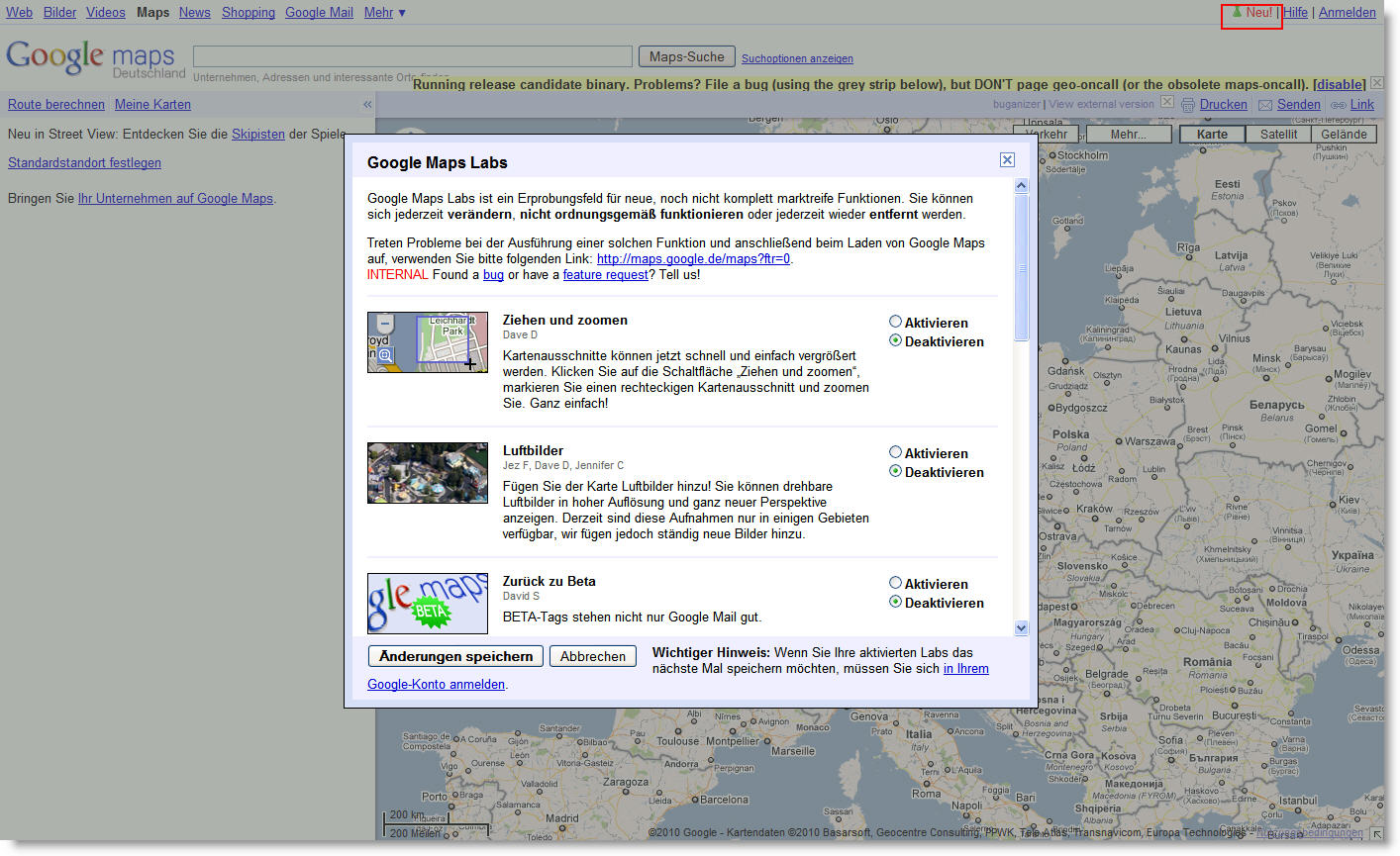The height and width of the screenshot is (856, 1400).
Task: Click the chain icon beside Link
Action: 1338,105
